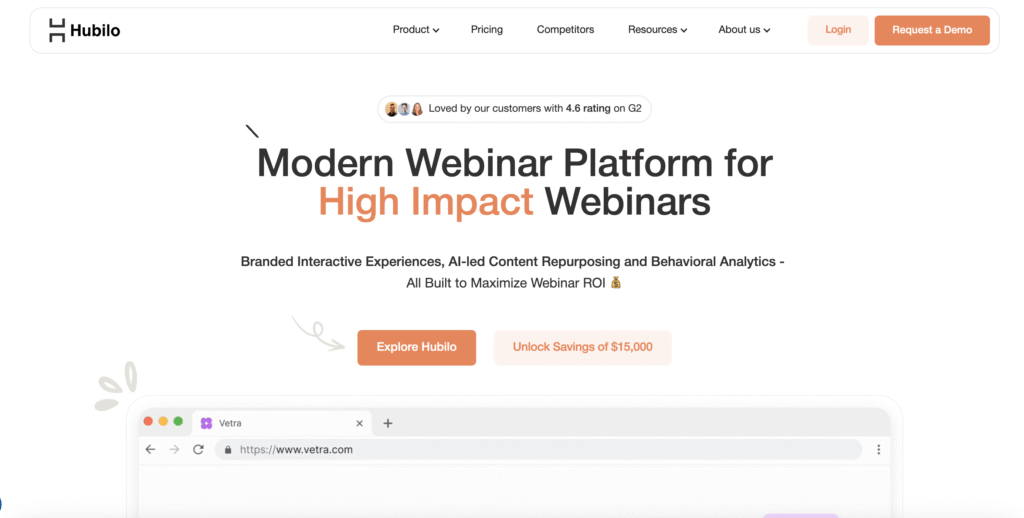Click 'All Built to Maximize Webinar ROI' text
Screen dimensions: 1024x518
506,283
